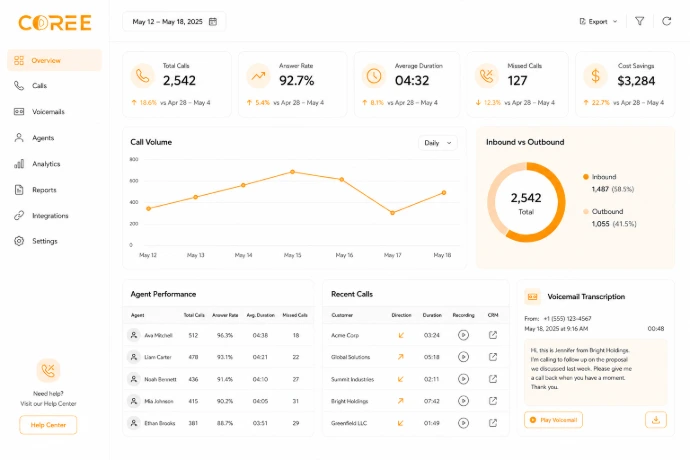Image resolution: width=690 pixels, height=460 pixels.
Task: Open Acme Corp in CRM
Action: point(493,335)
